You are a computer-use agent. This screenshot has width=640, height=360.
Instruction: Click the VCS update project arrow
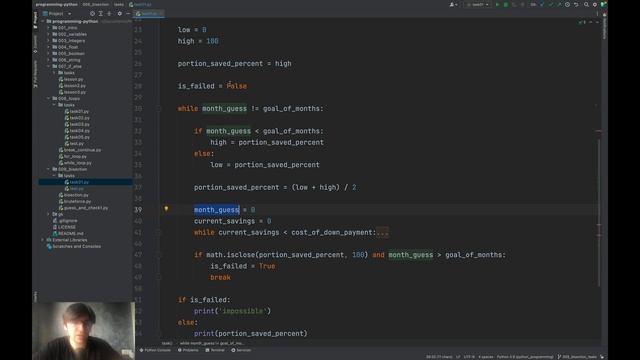(542, 4)
